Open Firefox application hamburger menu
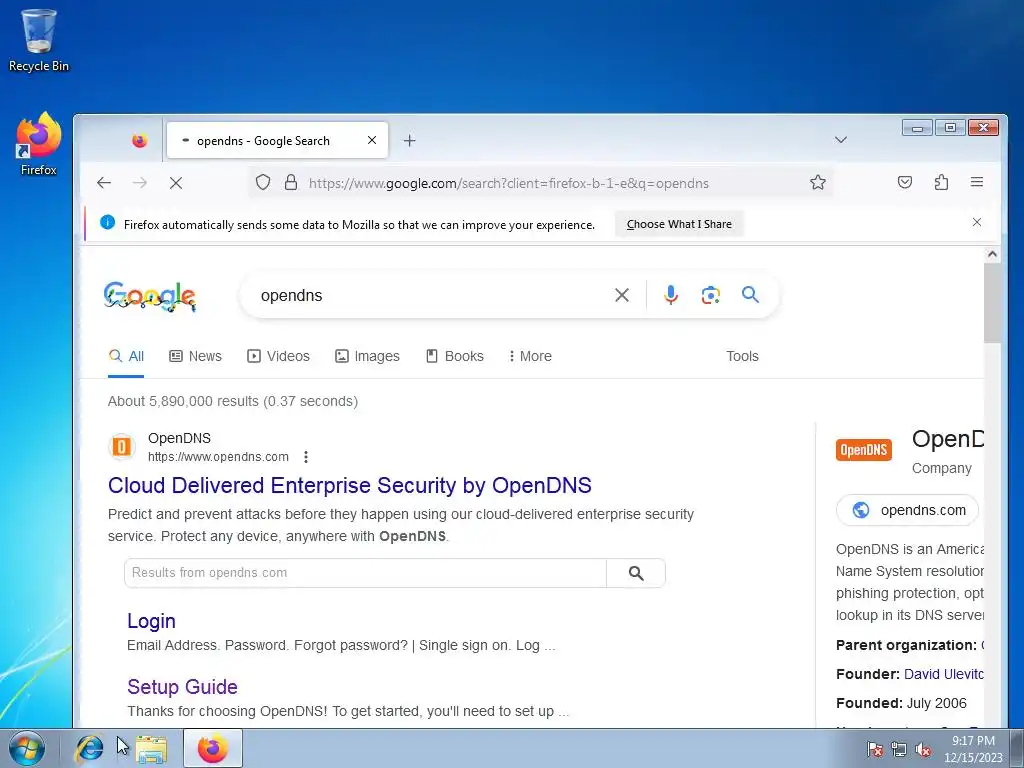Viewport: 1024px width, 768px height. (x=977, y=182)
